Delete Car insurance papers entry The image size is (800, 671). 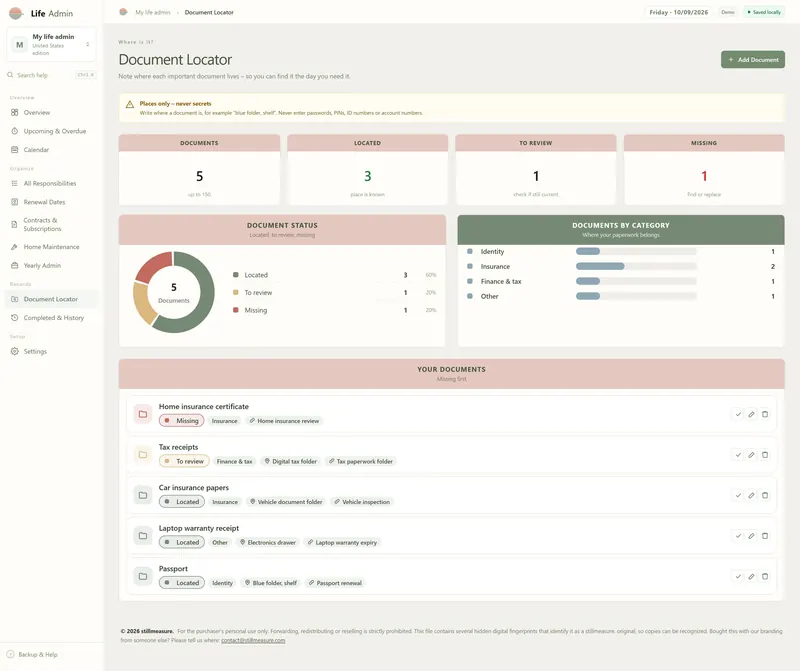pyautogui.click(x=765, y=495)
